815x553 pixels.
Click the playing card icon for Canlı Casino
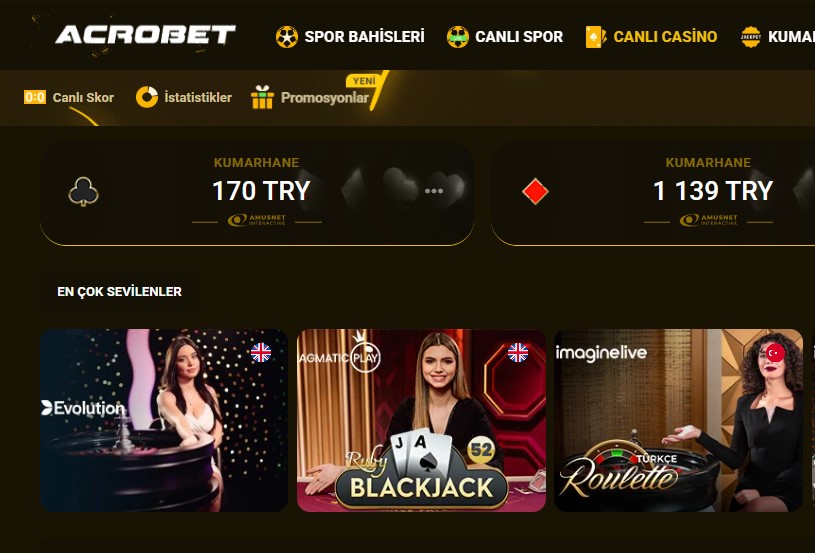click(596, 37)
